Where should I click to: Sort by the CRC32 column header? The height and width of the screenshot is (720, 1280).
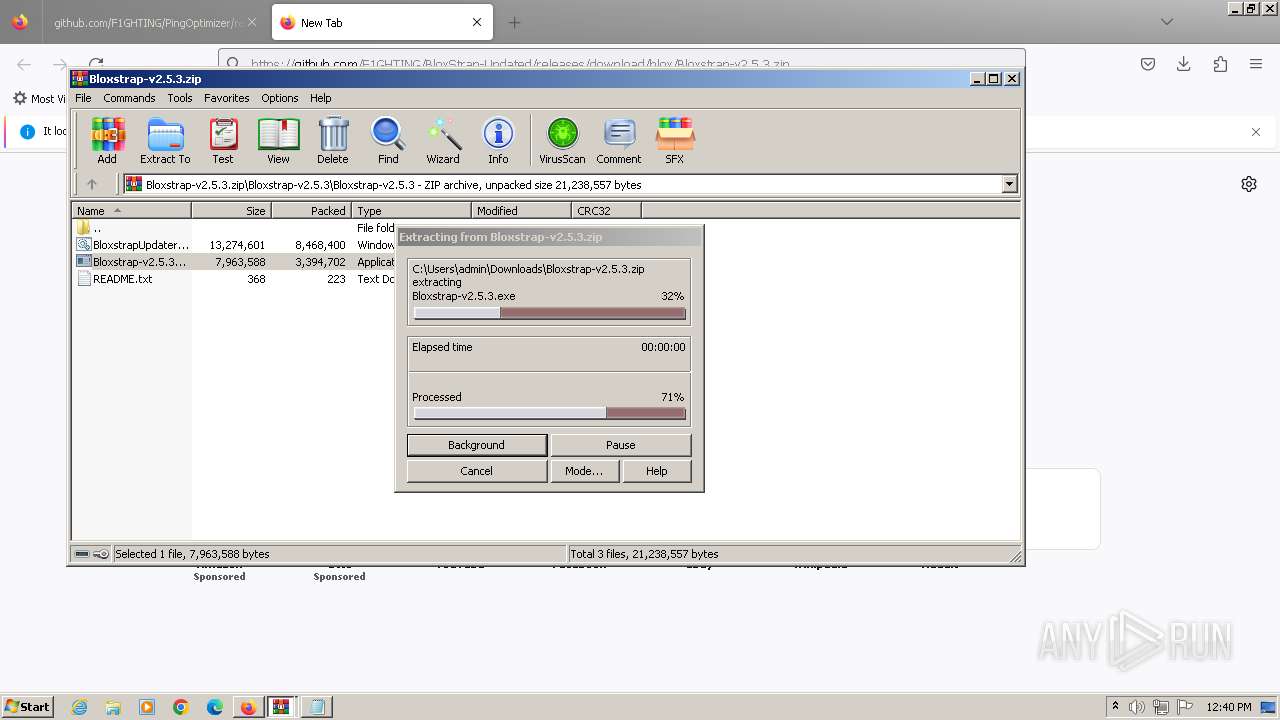tap(606, 211)
